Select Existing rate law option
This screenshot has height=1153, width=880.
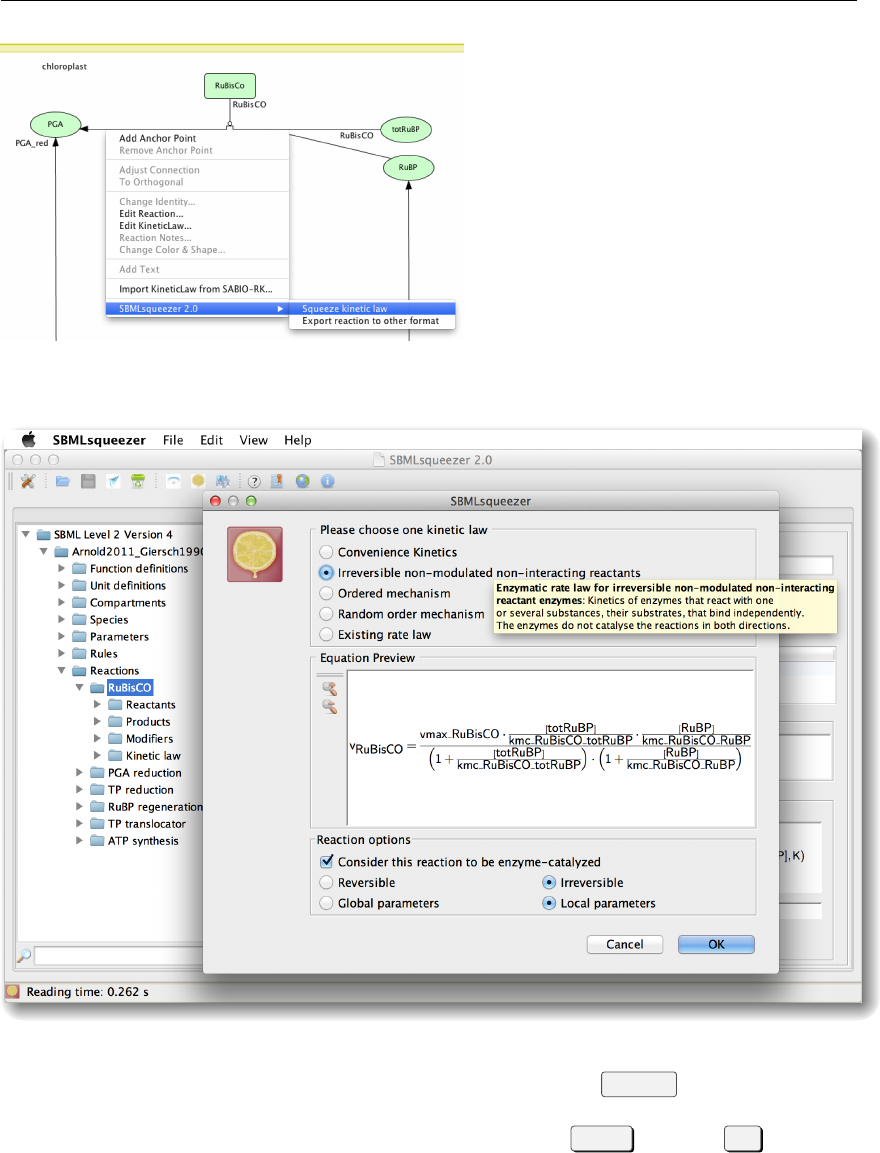tap(326, 635)
